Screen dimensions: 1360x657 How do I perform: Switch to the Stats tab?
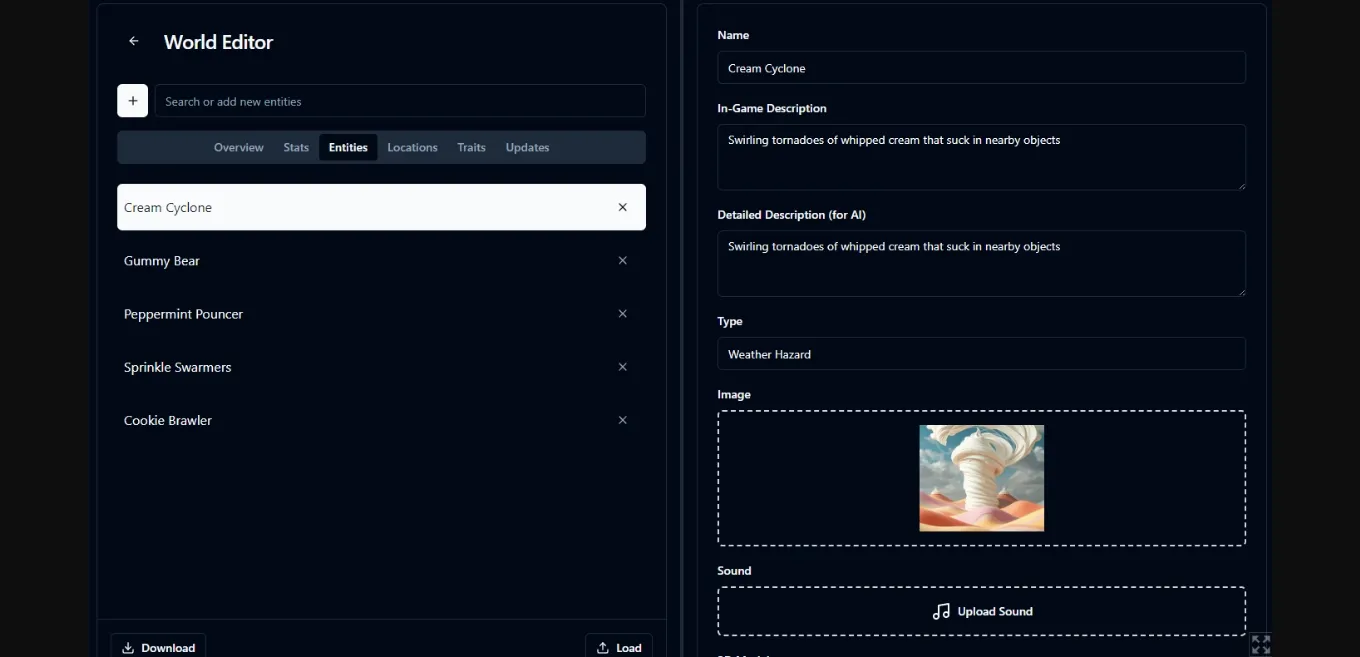[x=296, y=147]
